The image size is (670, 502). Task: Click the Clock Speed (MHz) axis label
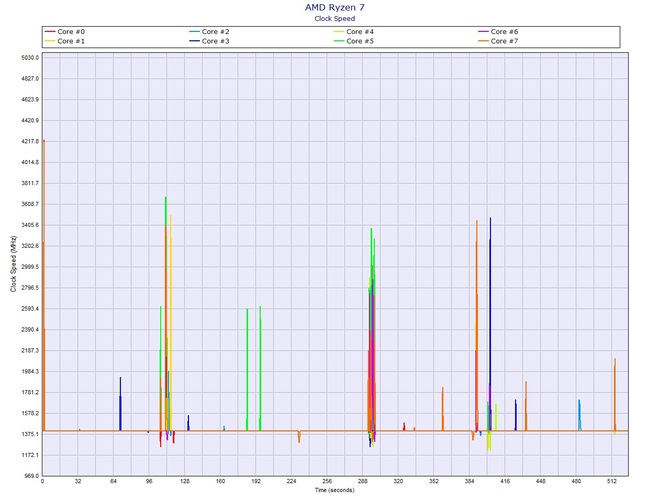[13, 264]
